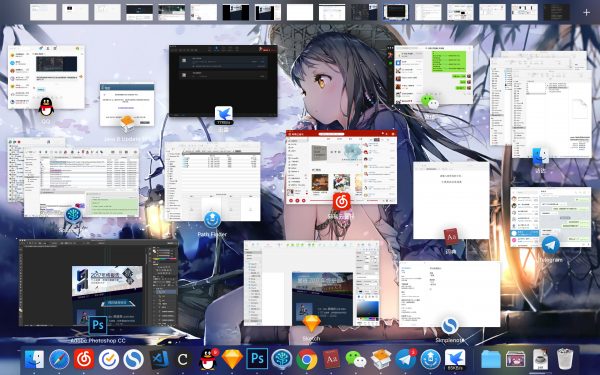Open NetEase Cloud Music Dock icon
600x375 pixels.
(84, 359)
